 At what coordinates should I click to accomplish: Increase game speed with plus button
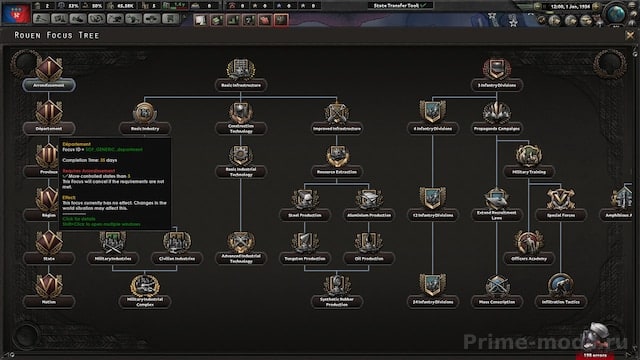(x=596, y=7)
